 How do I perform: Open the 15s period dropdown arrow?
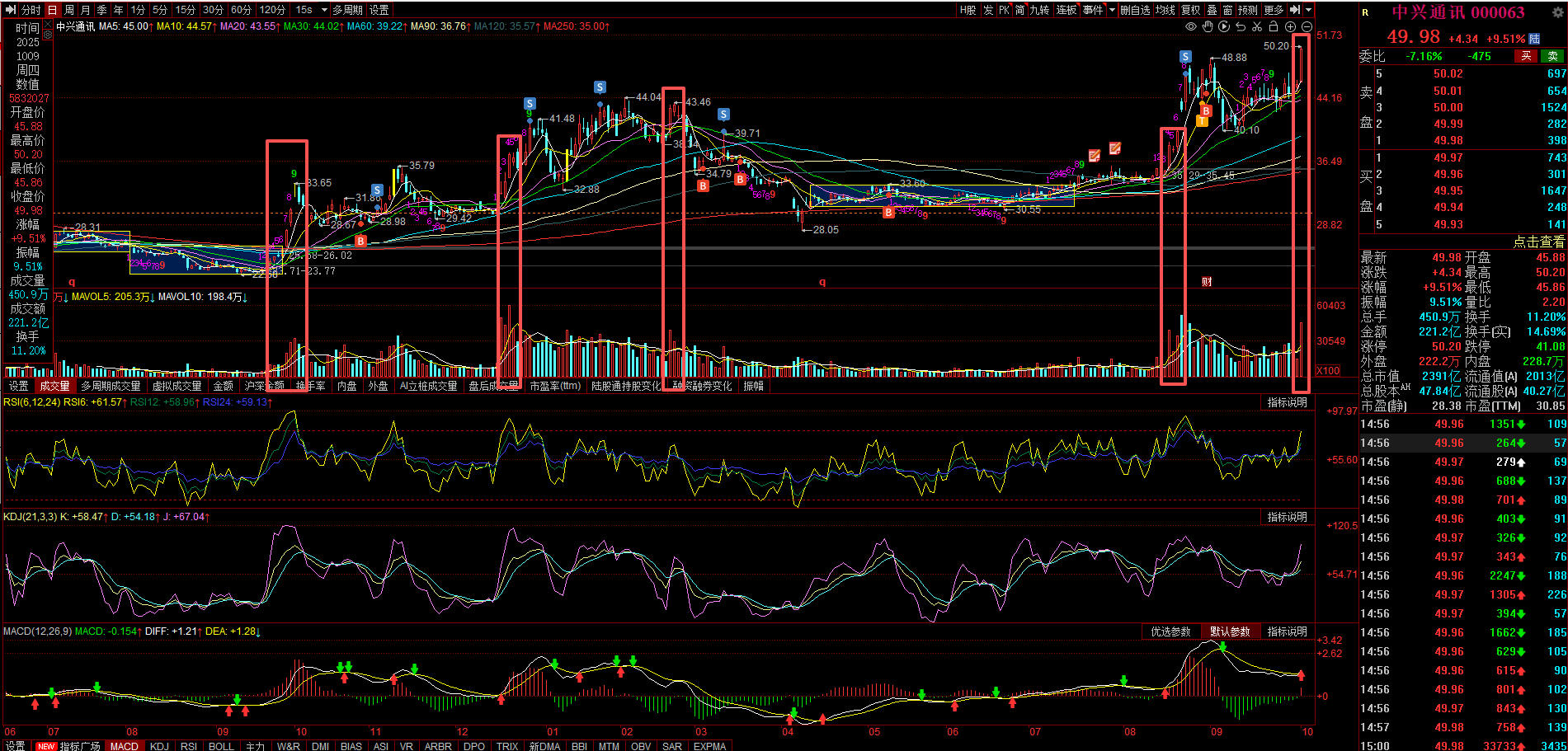click(323, 10)
